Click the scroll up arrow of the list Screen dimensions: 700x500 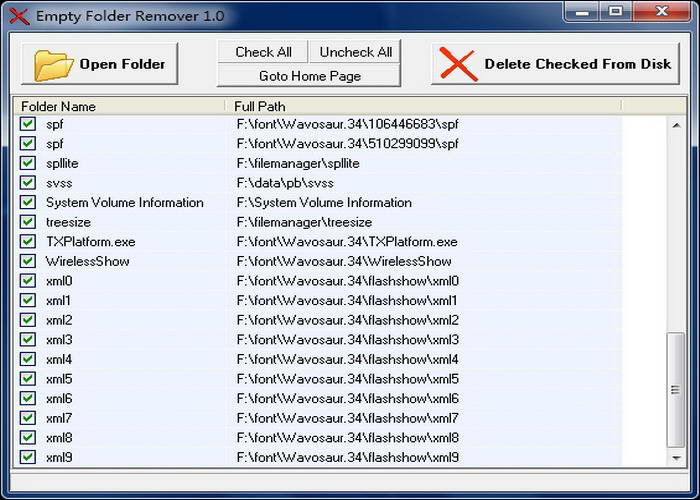(x=676, y=125)
